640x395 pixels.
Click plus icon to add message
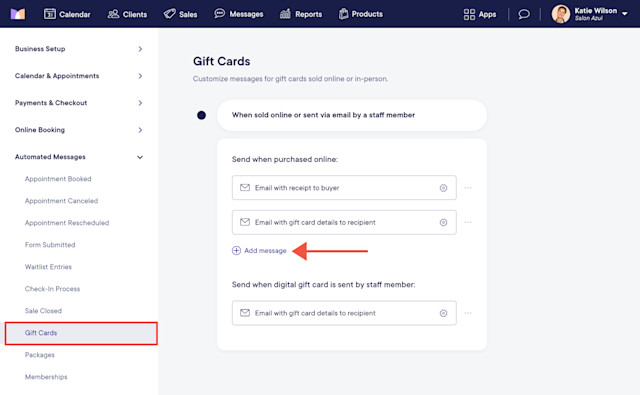236,251
